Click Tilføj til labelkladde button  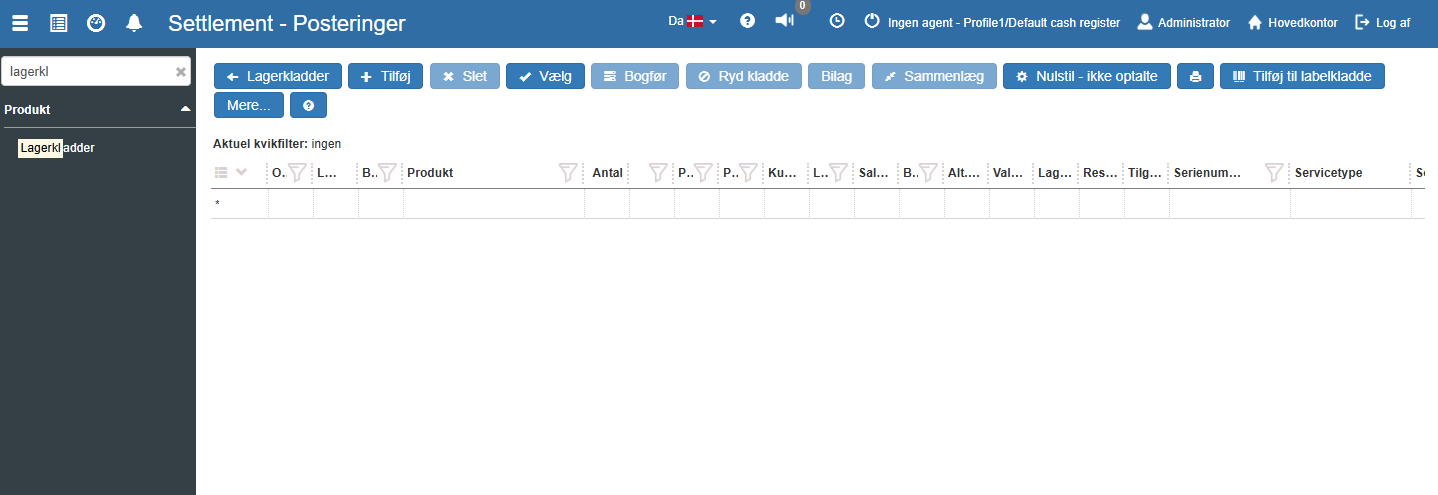[x=1302, y=76]
